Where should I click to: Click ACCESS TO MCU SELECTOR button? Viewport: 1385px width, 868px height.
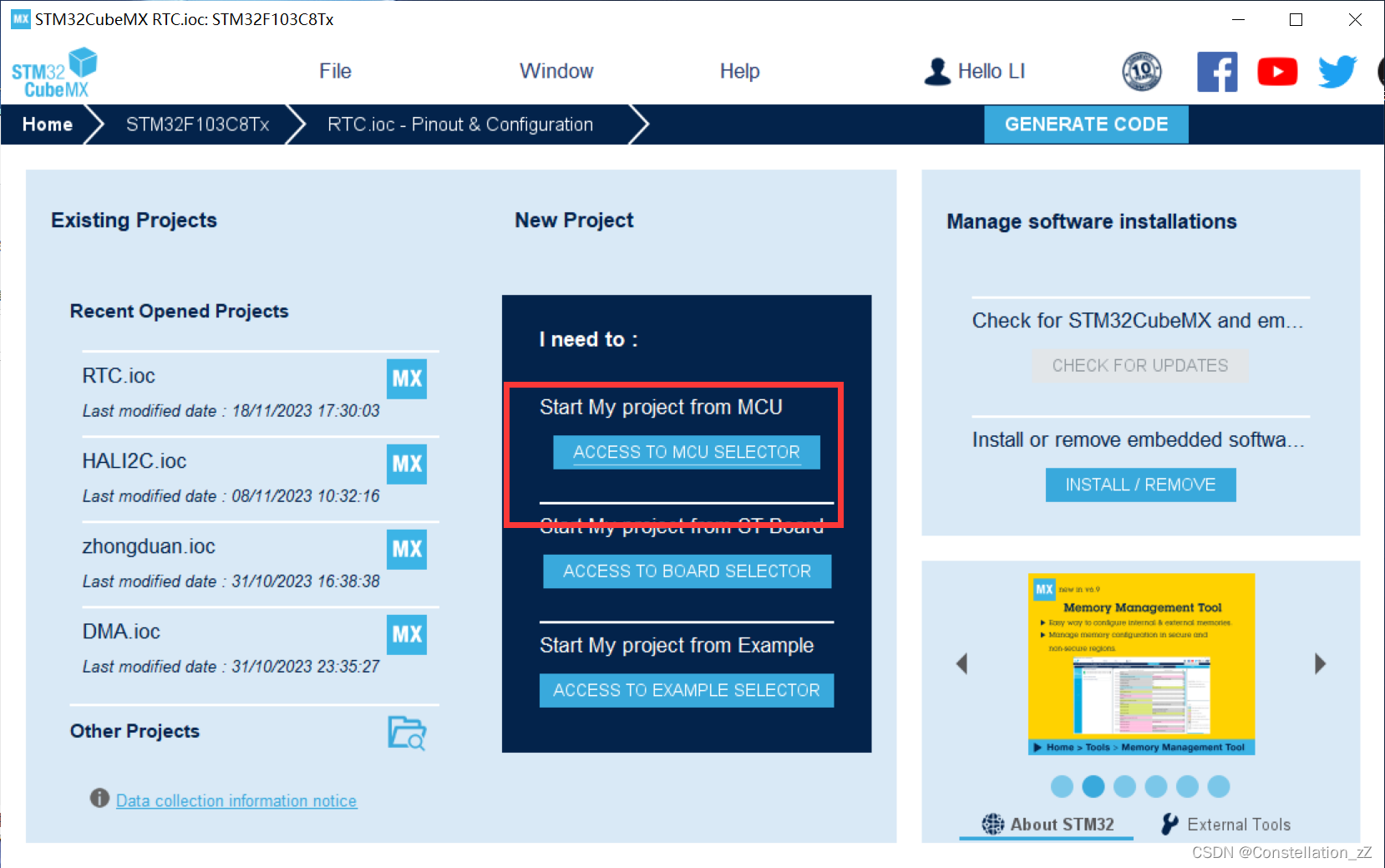click(x=687, y=452)
